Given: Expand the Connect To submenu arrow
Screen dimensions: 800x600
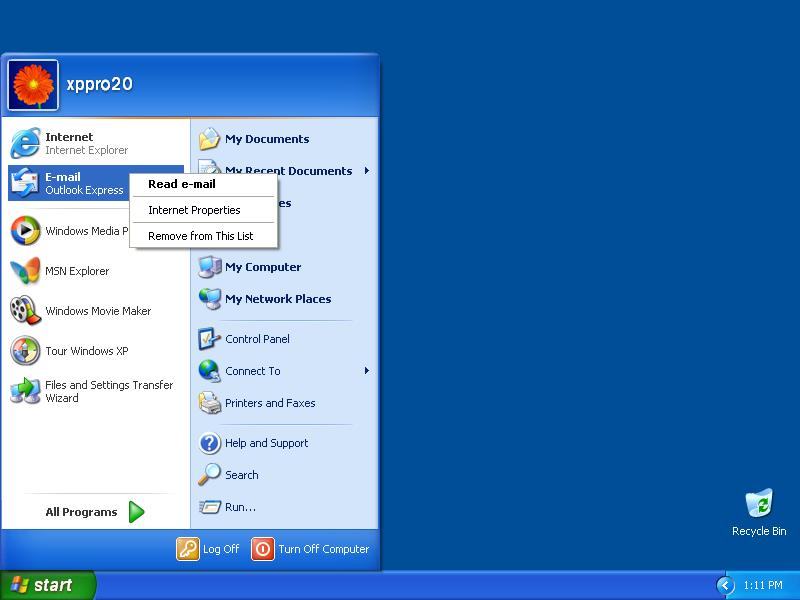Looking at the screenshot, I should (366, 371).
